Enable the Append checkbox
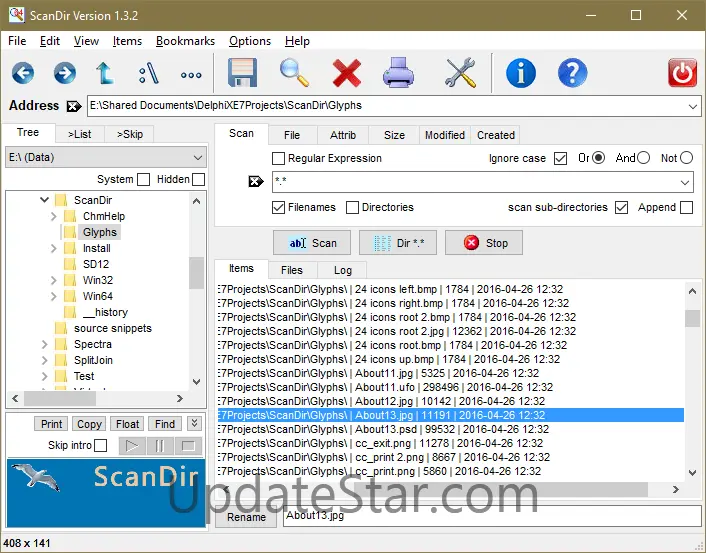Screen dimensions: 706x553 click(x=686, y=208)
